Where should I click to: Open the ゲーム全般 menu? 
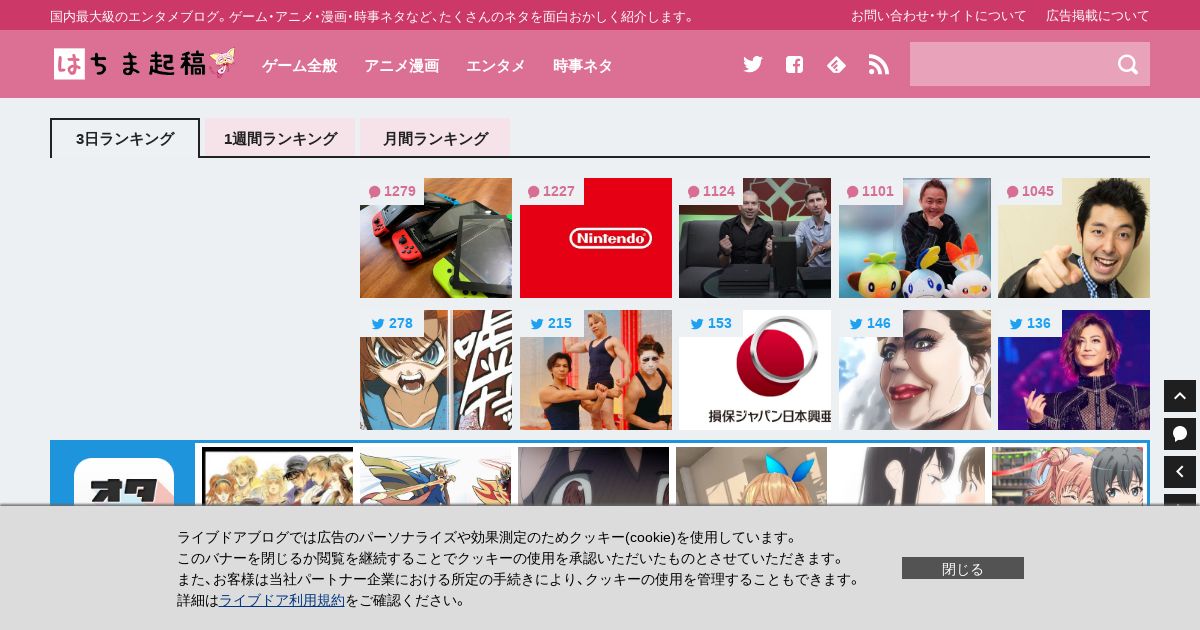click(x=299, y=65)
